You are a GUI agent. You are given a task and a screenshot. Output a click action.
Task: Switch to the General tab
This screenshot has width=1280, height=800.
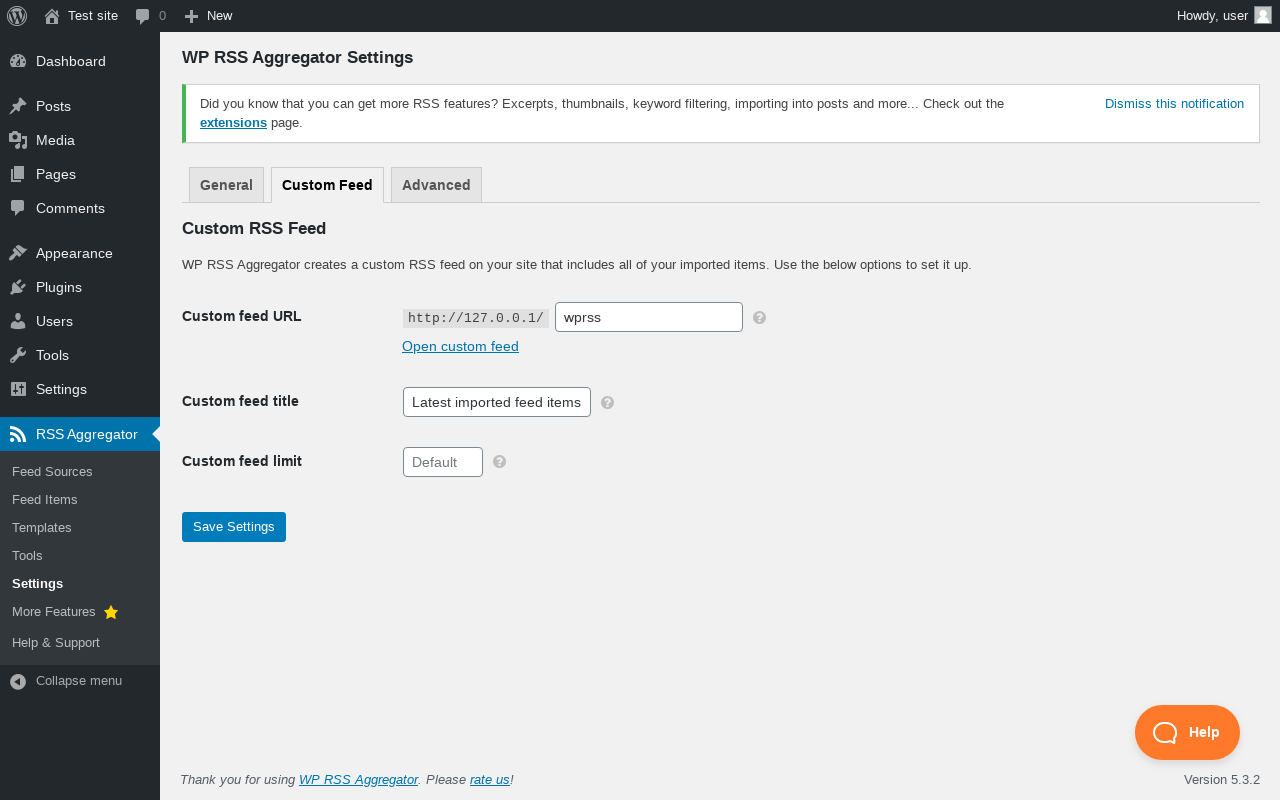click(226, 185)
